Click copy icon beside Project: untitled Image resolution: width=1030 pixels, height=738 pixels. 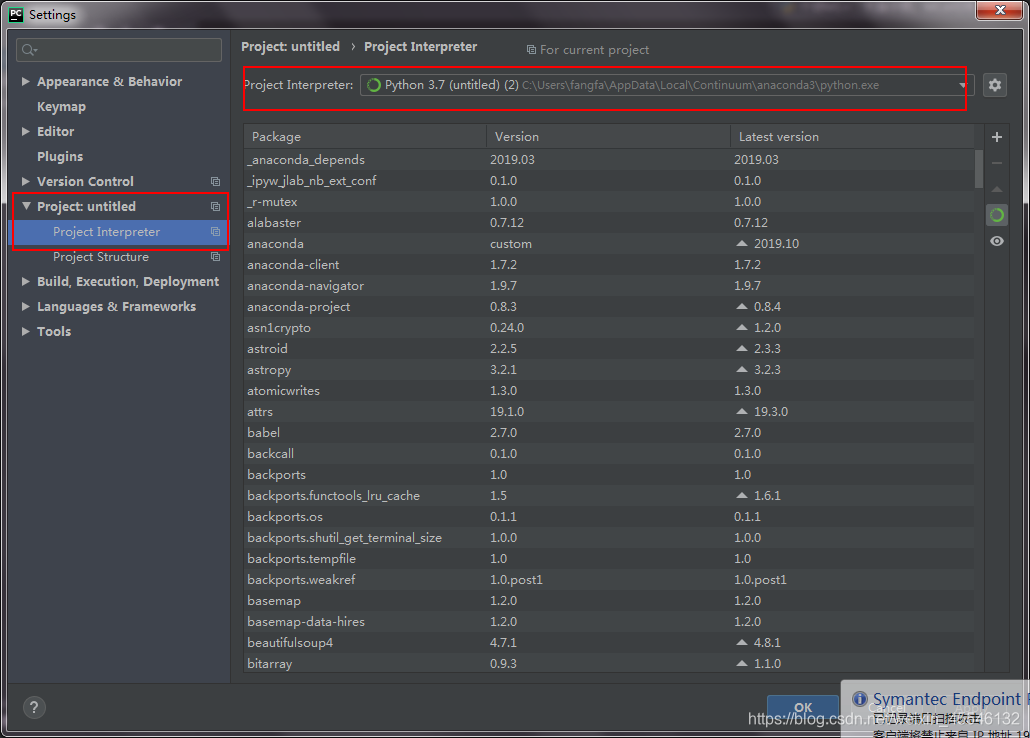(215, 206)
